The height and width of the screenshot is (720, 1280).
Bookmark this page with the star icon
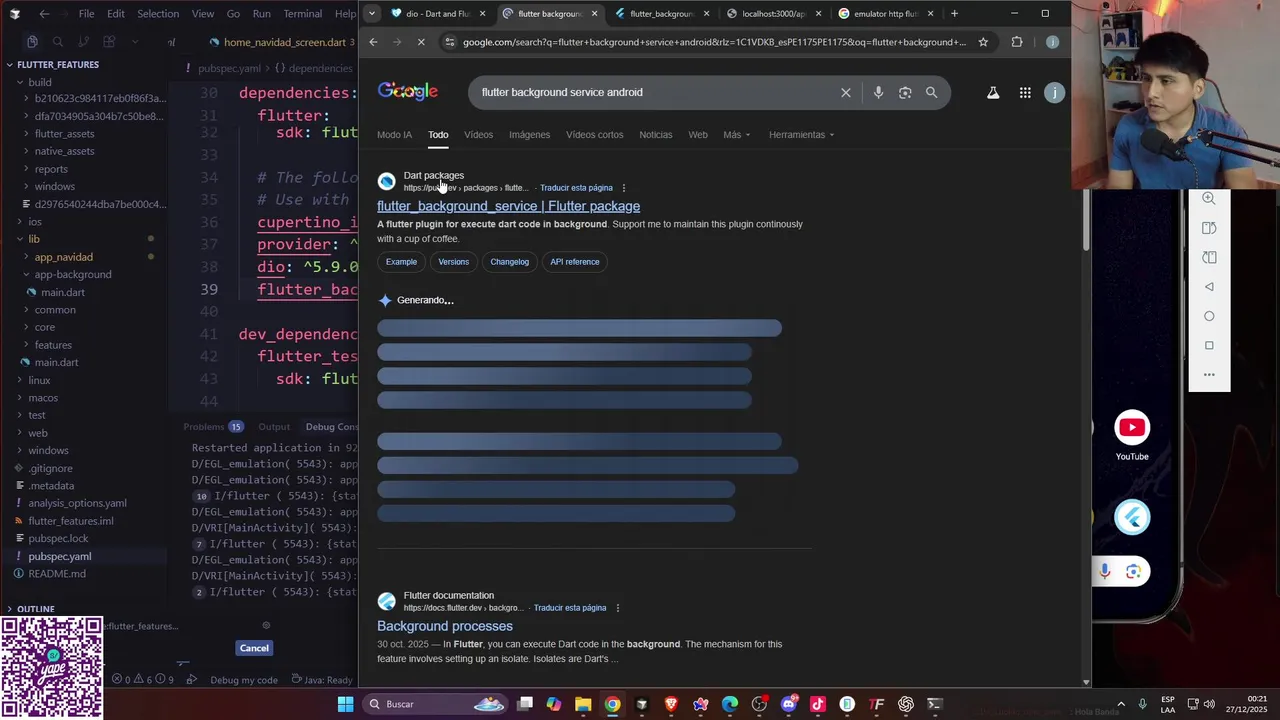983,42
